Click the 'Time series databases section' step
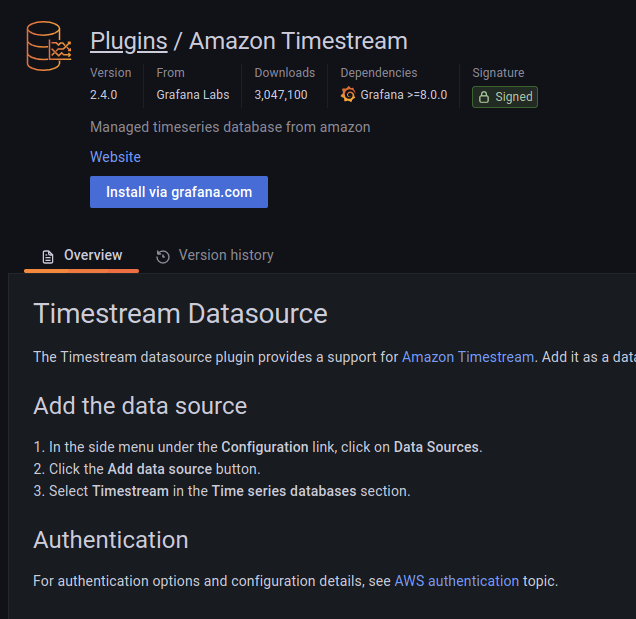Screen dimensions: 636x619 (222, 491)
